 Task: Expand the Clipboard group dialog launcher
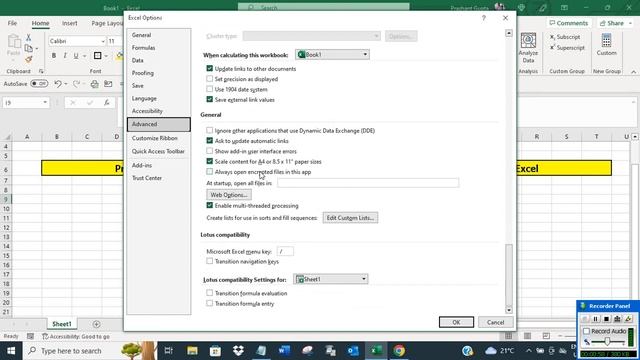pos(41,71)
